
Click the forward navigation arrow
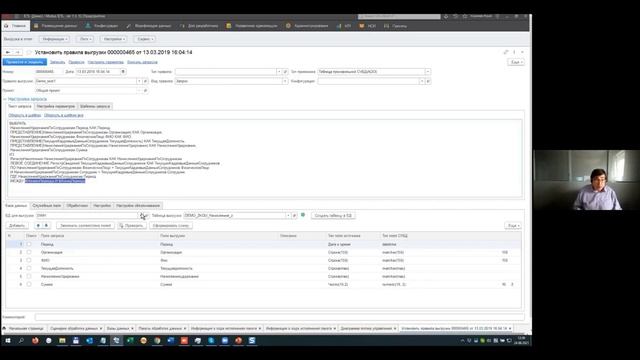click(x=18, y=52)
